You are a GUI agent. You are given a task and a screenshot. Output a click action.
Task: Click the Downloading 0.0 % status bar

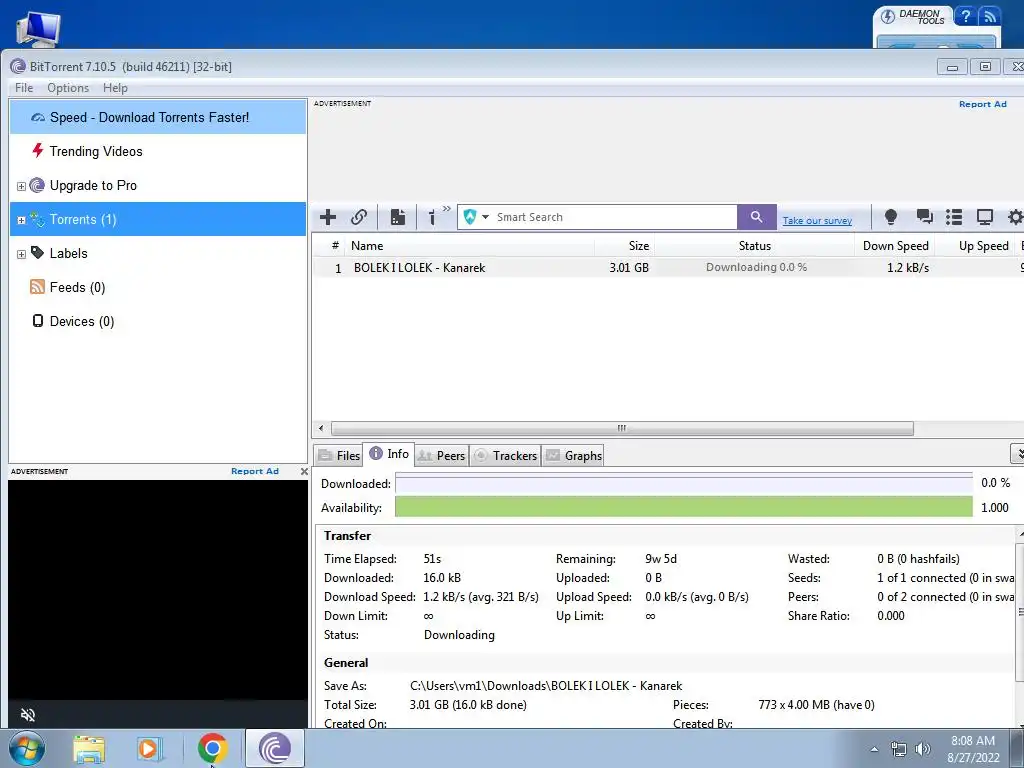point(756,267)
